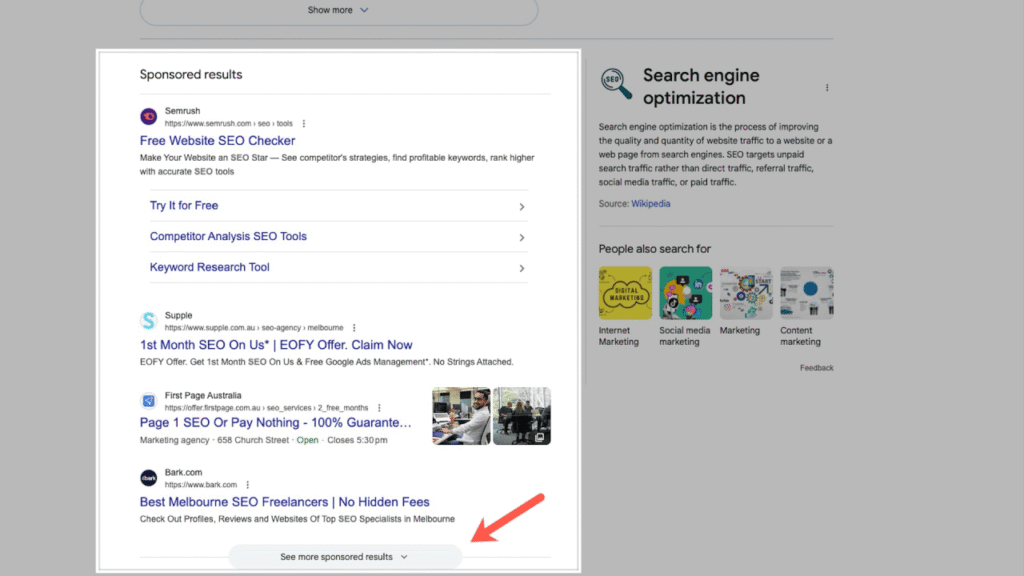Viewport: 1024px width, 576px height.
Task: Open options menu for the Bark.com ad
Action: (247, 484)
